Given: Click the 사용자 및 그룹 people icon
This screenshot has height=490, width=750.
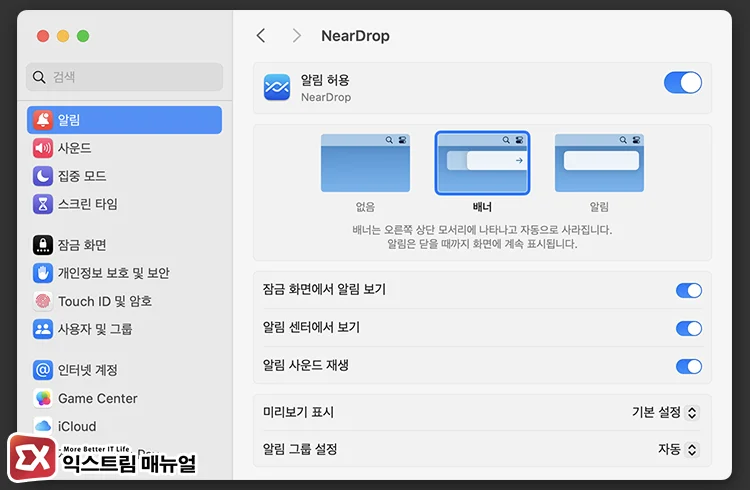Looking at the screenshot, I should 43,329.
